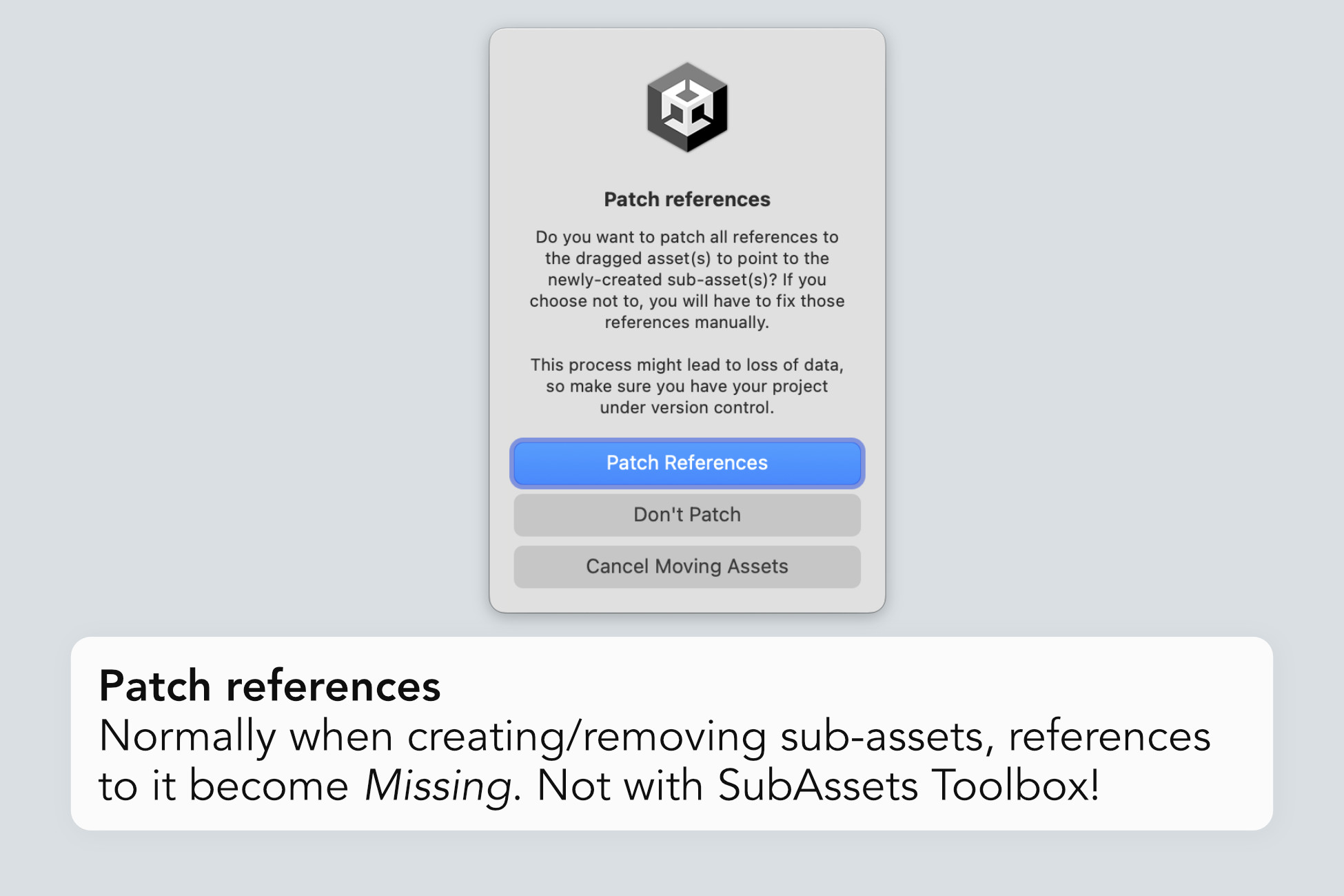The image size is (1344, 896).
Task: Click the large Patch references caption heading
Action: pyautogui.click(x=269, y=686)
